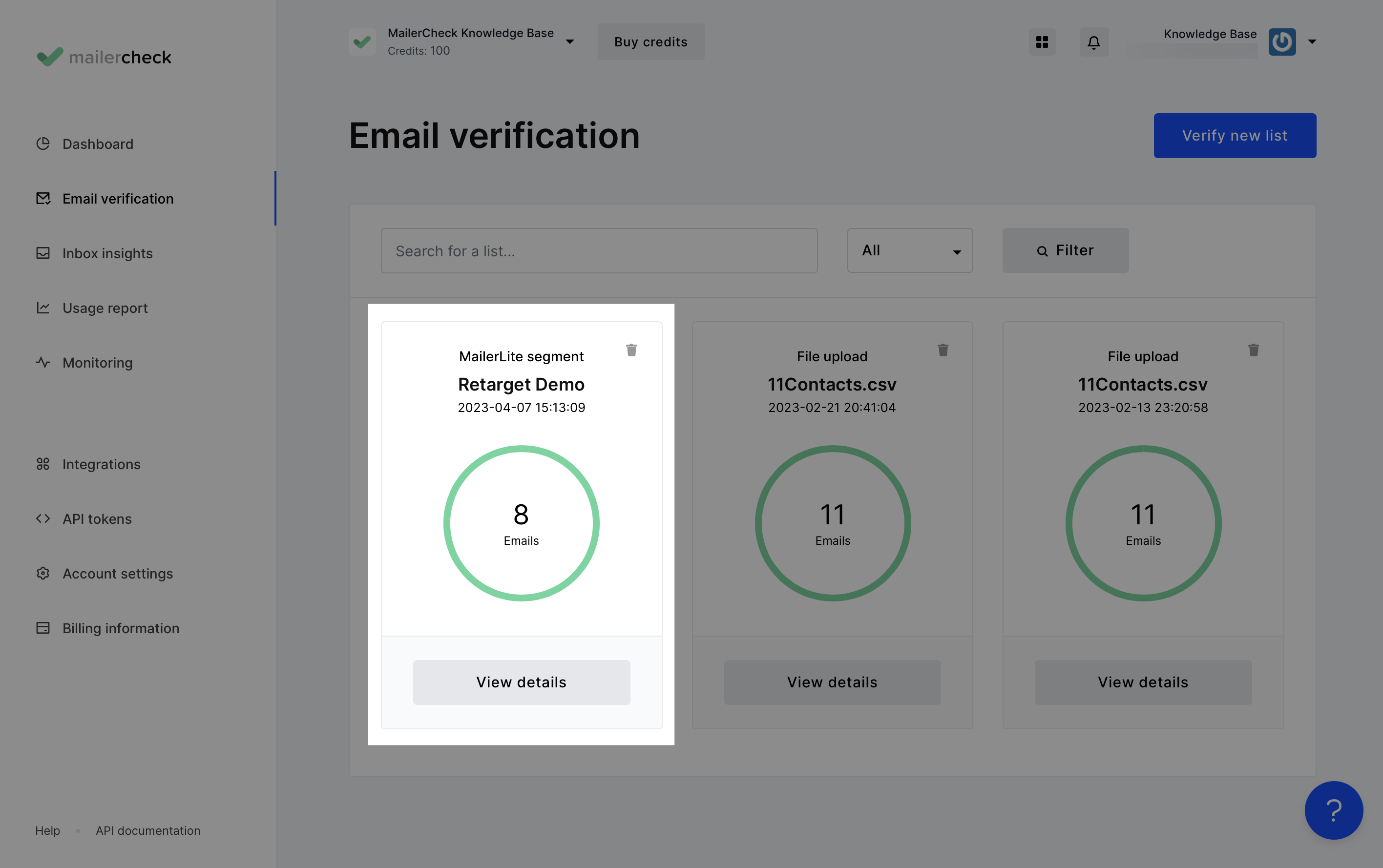Delete the 11Contacts.csv list from 2023-02-21
Viewport: 1383px width, 868px height.
click(943, 350)
